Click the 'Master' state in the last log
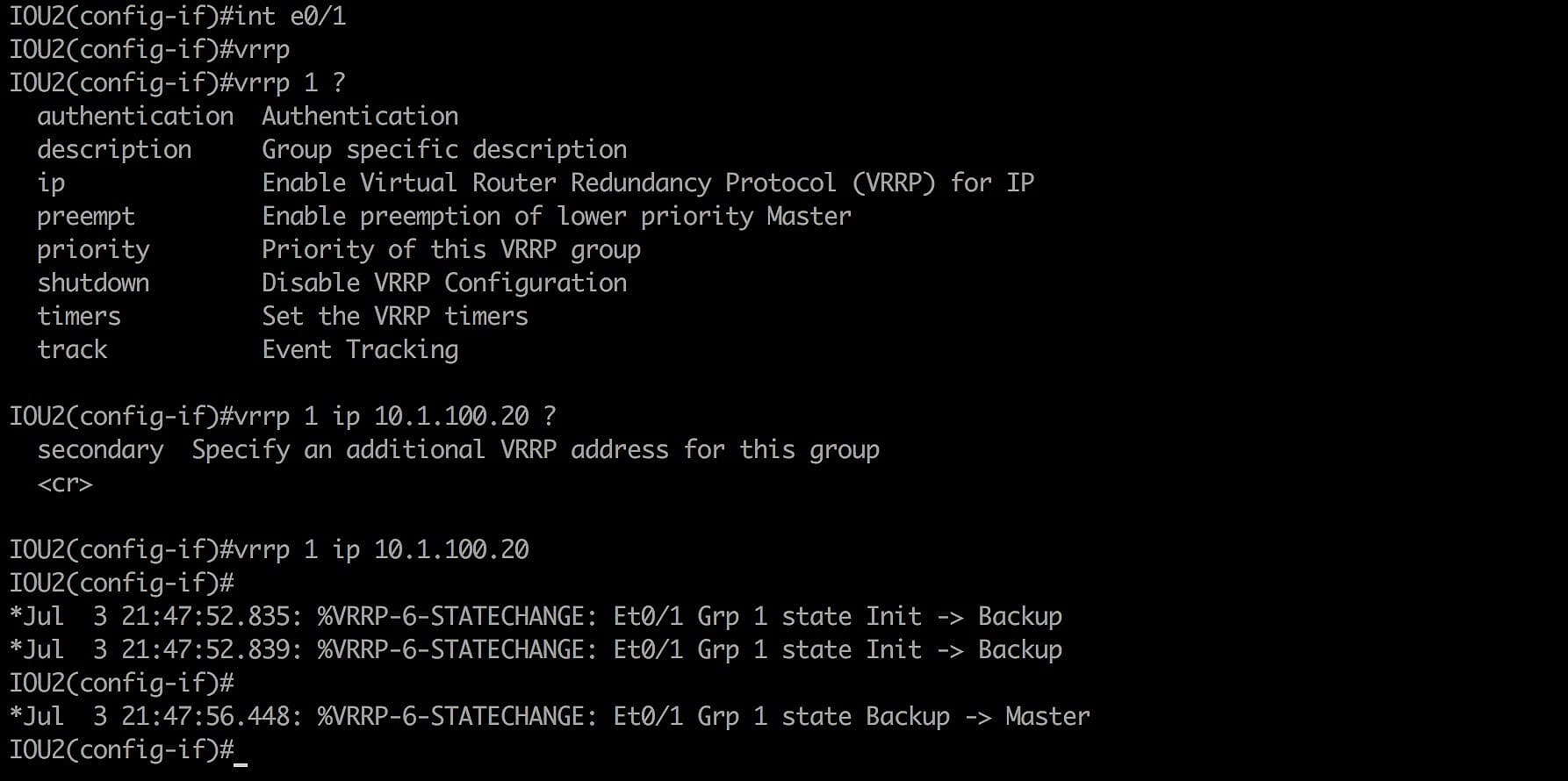Image resolution: width=1568 pixels, height=781 pixels. 1047,716
